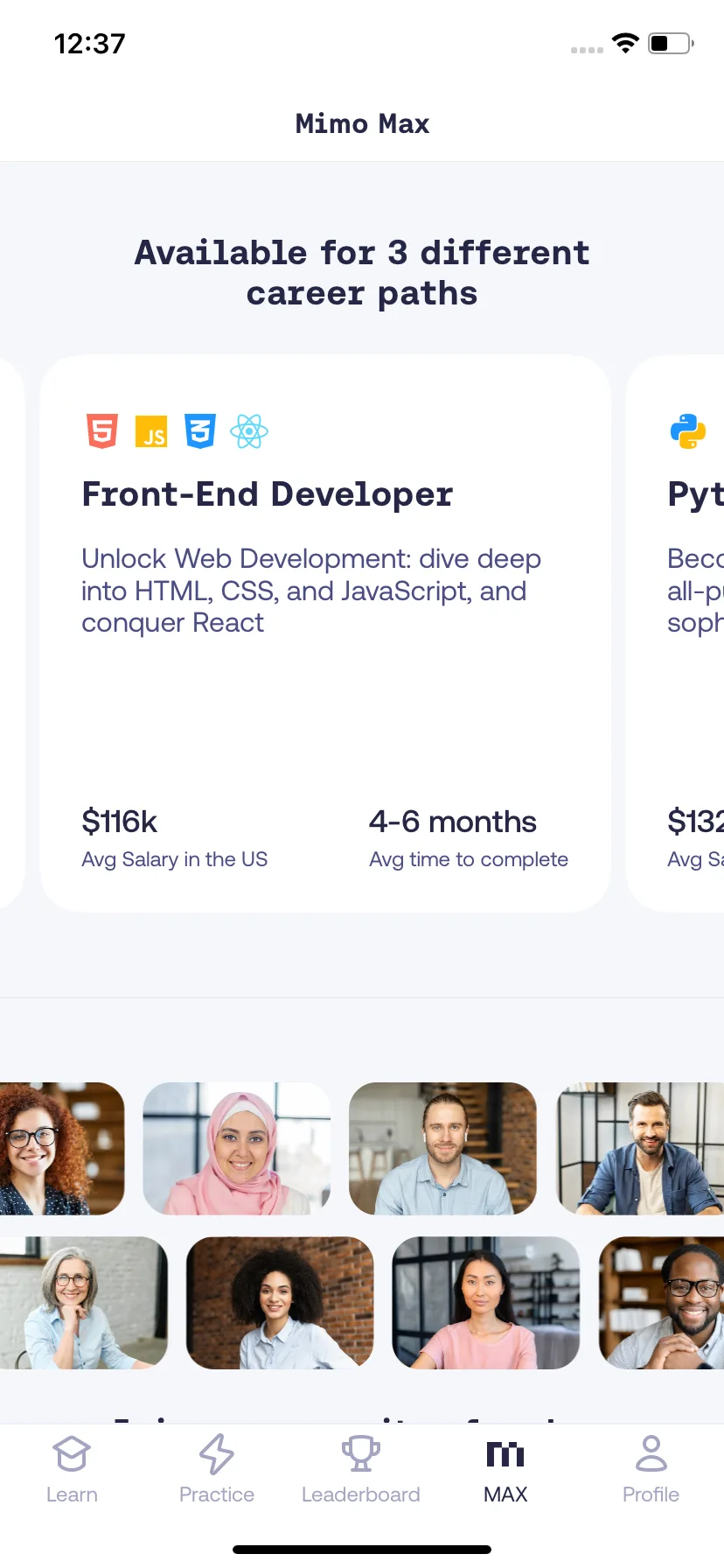Open the Learn tab
724x1568 pixels.
tap(72, 1470)
